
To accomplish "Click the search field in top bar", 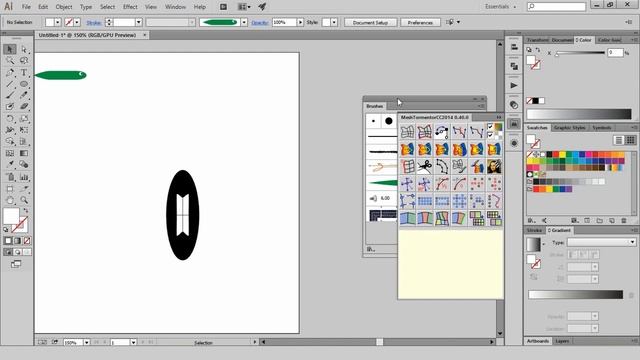I will [x=556, y=7].
